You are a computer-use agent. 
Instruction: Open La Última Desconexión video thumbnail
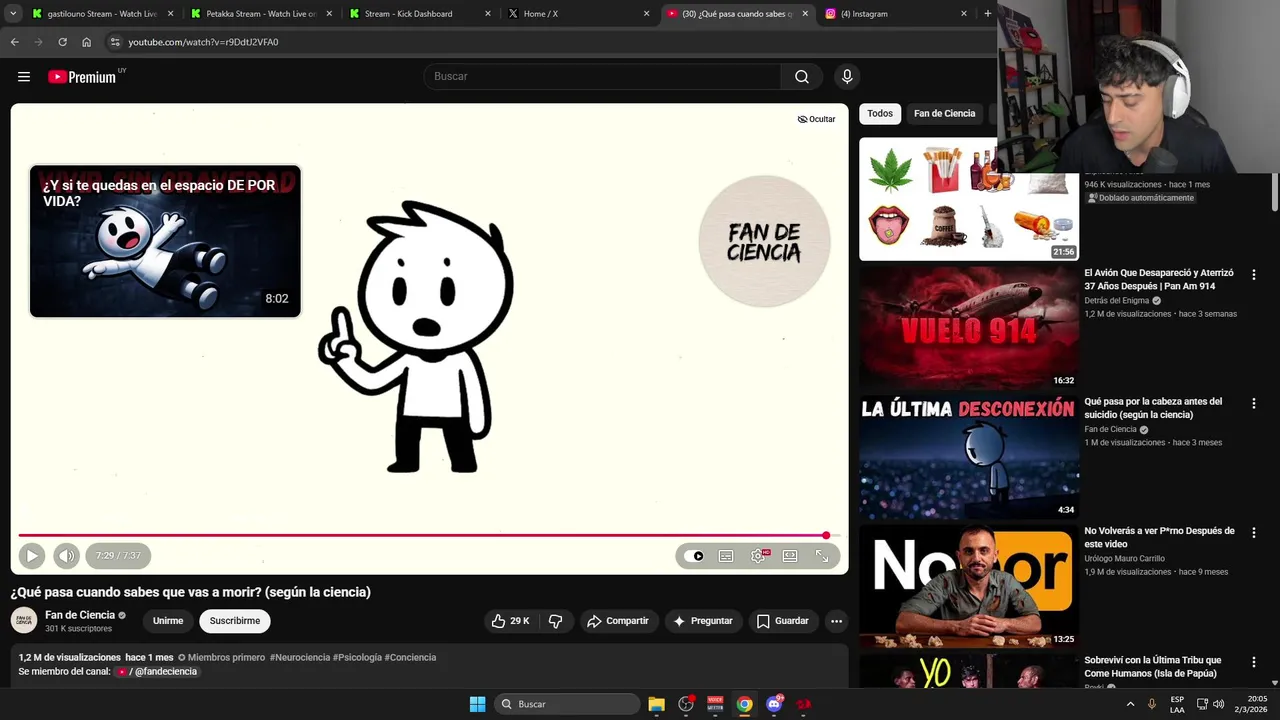(969, 456)
